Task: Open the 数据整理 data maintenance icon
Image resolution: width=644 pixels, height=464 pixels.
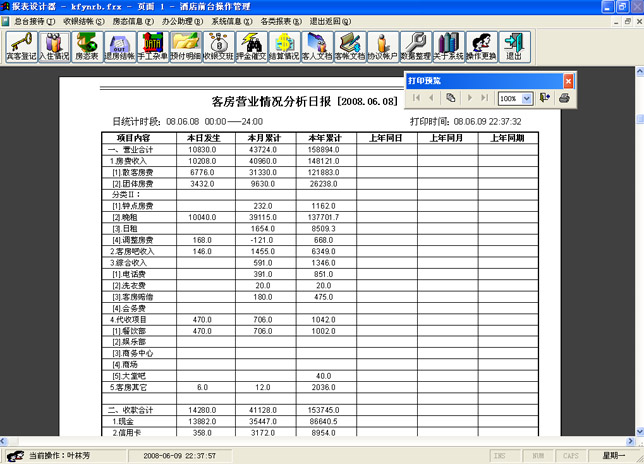Action: [x=416, y=46]
